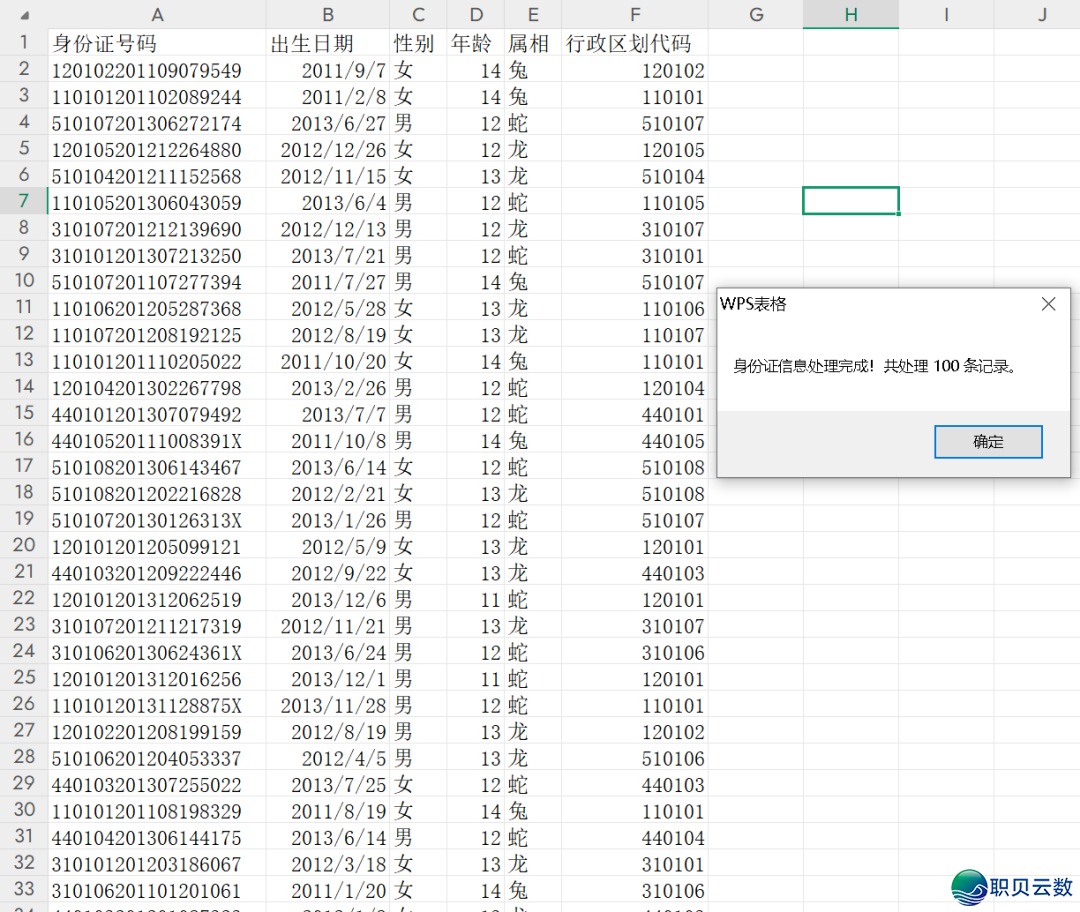The height and width of the screenshot is (912, 1080).
Task: Select column F header
Action: (635, 14)
